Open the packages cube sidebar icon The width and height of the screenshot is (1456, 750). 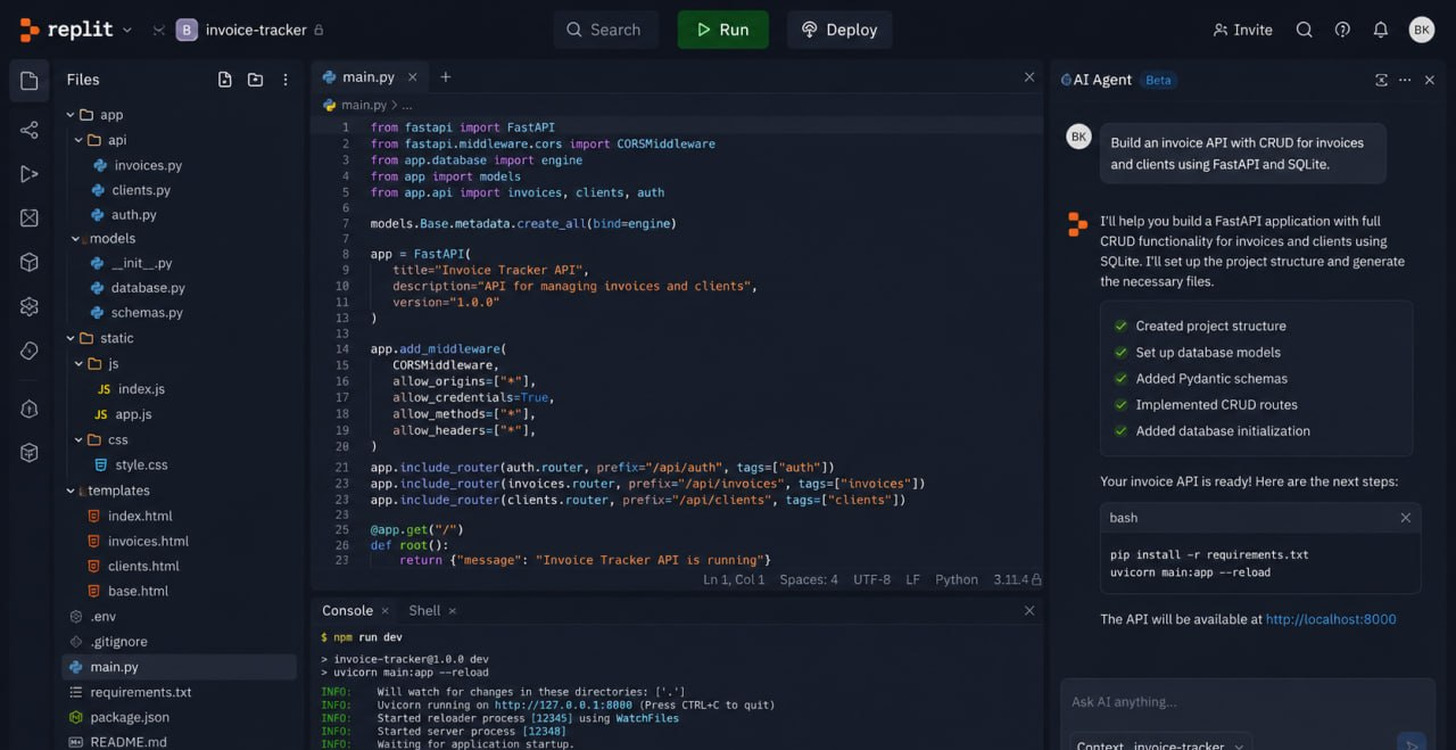(29, 262)
